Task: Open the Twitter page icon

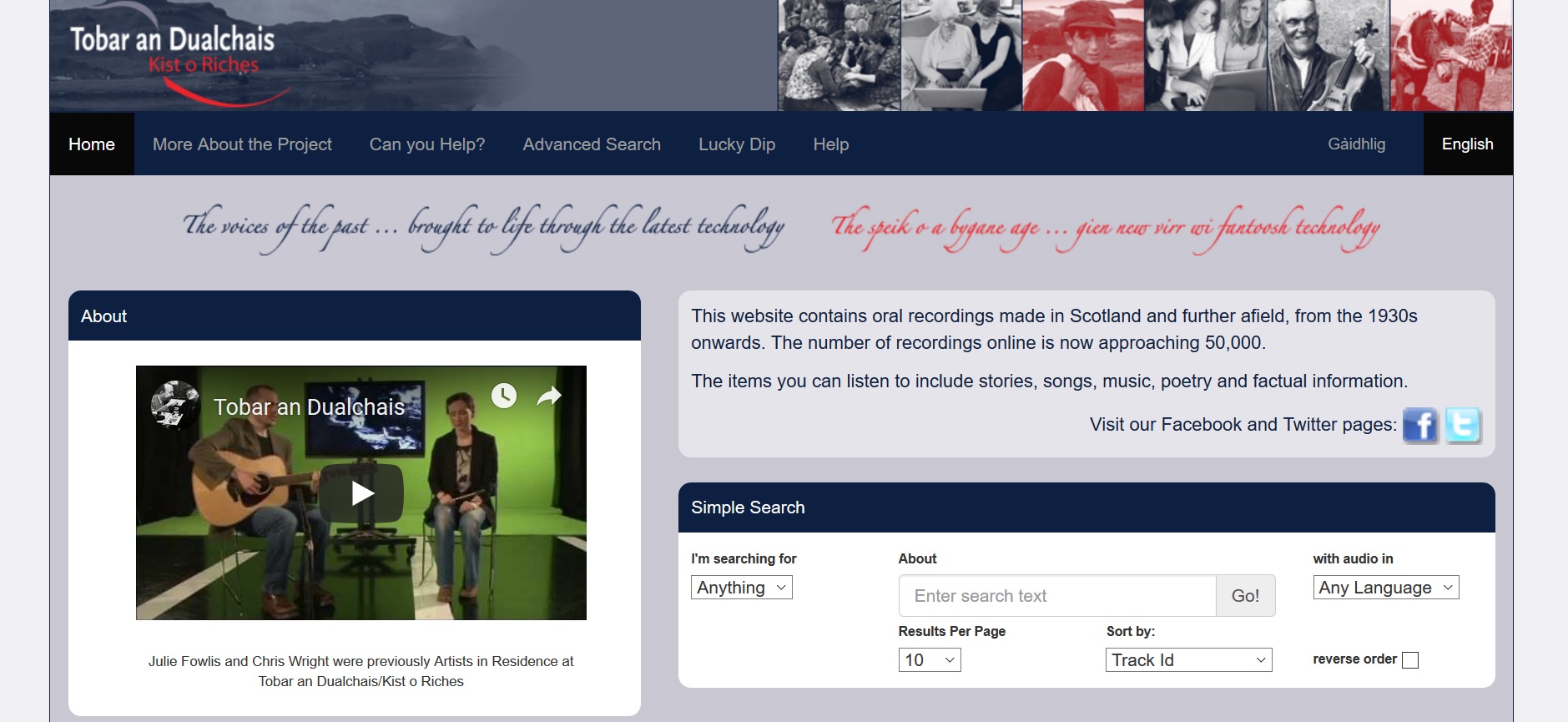Action: (1463, 426)
